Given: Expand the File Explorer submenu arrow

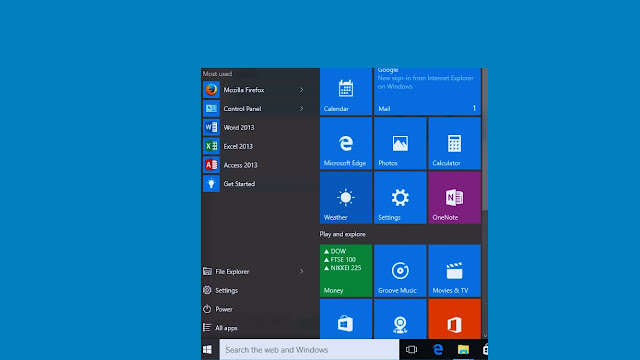Looking at the screenshot, I should click(302, 271).
